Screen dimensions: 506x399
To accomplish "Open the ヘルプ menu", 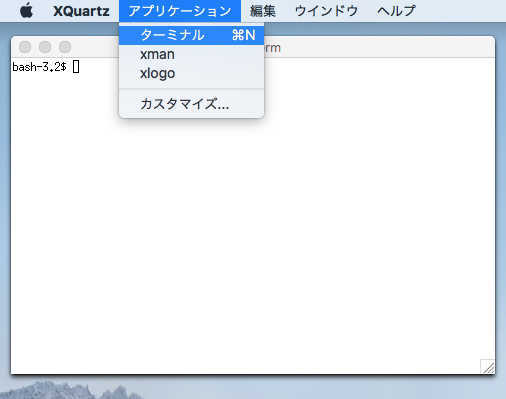I will click(396, 11).
